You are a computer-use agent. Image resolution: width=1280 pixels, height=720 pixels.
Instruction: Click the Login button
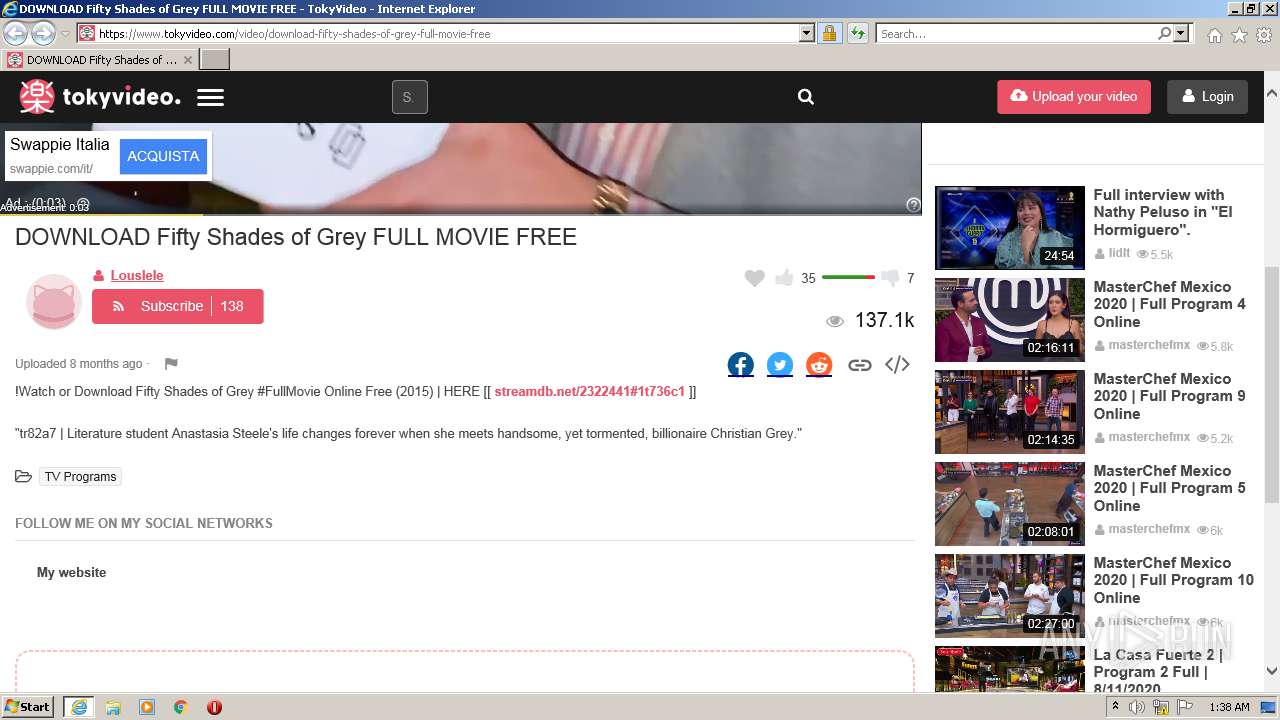[x=1207, y=97]
